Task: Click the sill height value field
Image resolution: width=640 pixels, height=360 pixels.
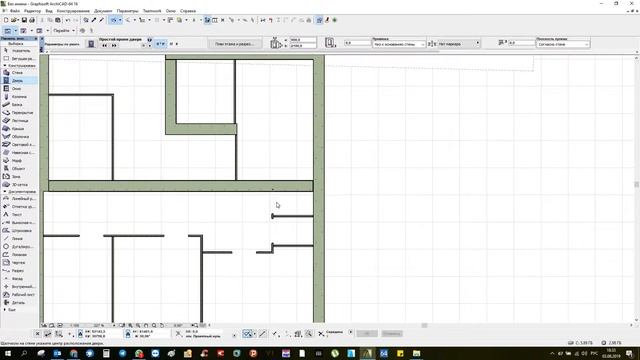Action: pos(358,43)
